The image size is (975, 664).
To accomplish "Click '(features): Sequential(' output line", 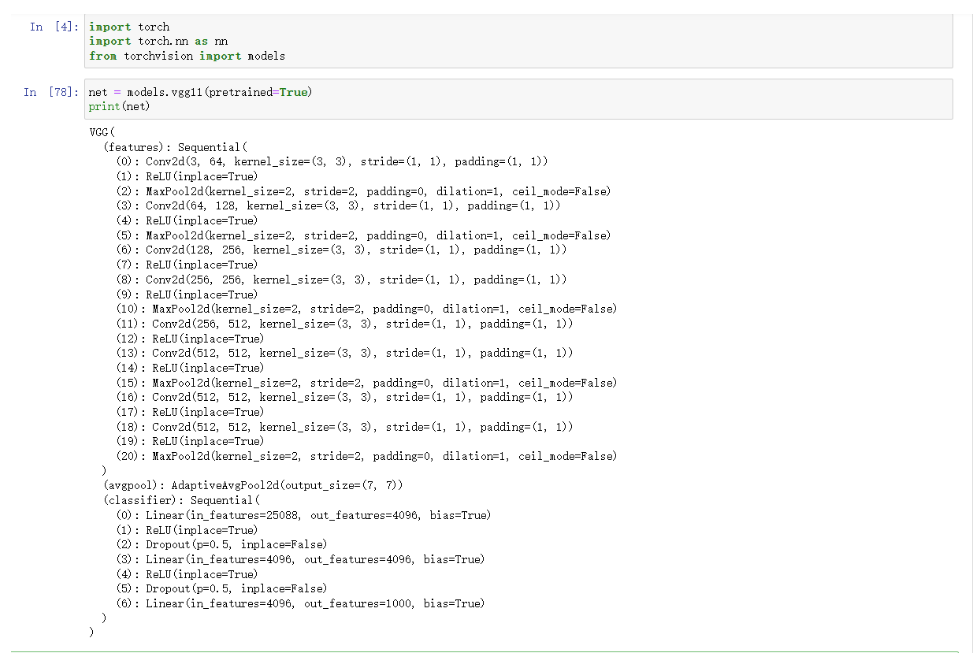I will pyautogui.click(x=175, y=147).
